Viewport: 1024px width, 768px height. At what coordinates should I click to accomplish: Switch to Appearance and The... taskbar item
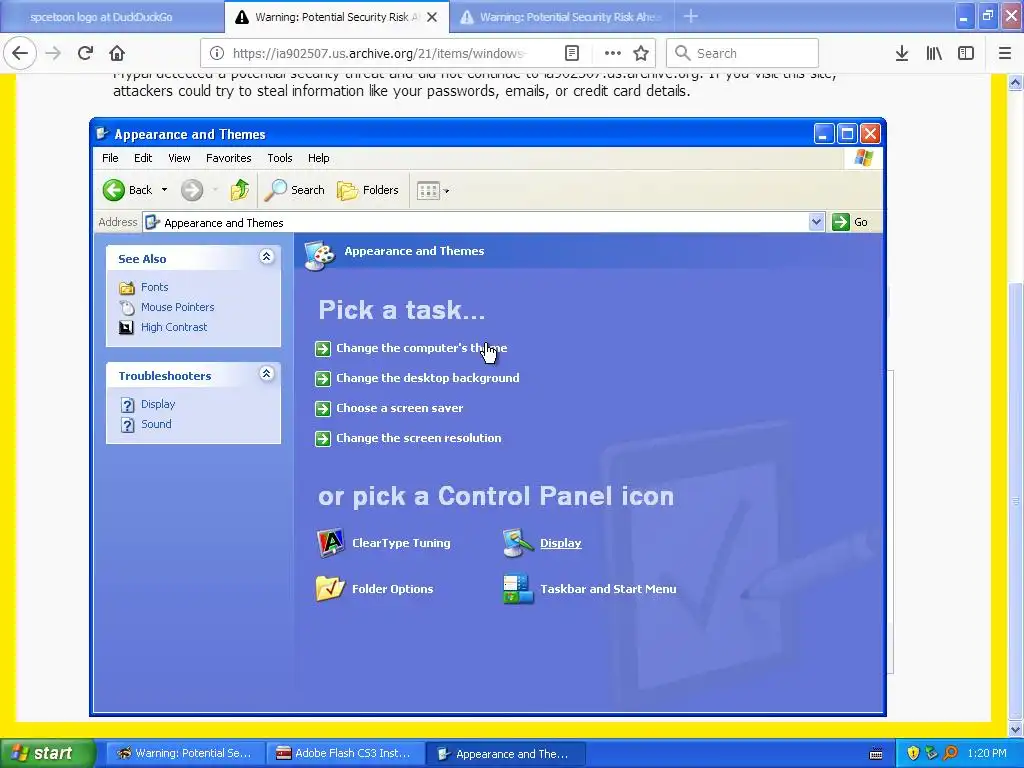[x=505, y=753]
